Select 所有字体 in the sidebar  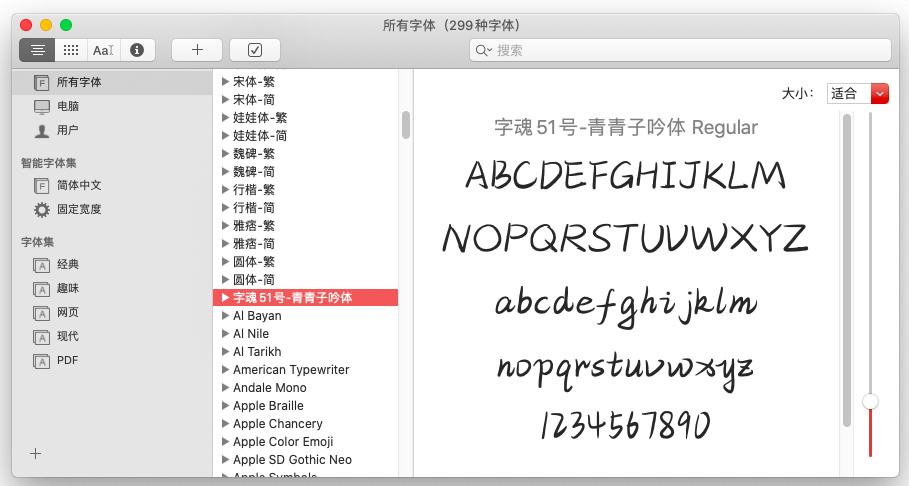point(78,82)
